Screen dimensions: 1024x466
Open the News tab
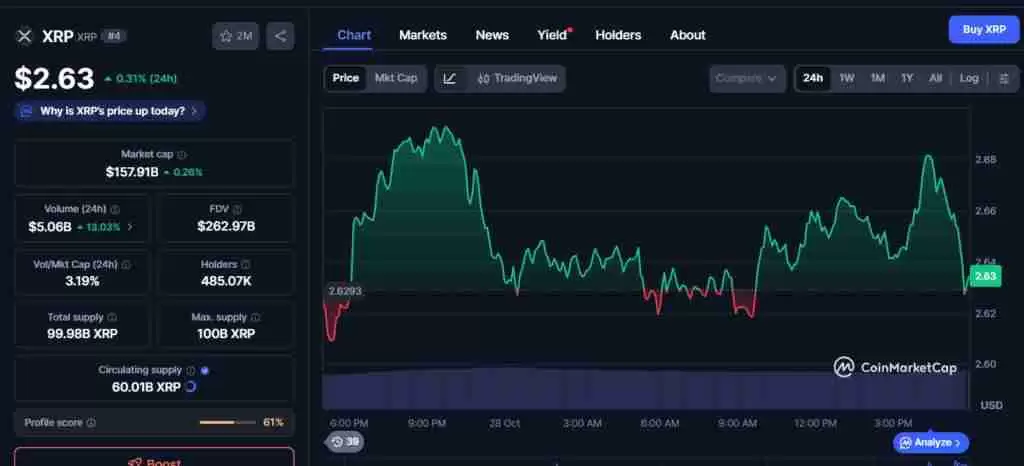pos(492,35)
